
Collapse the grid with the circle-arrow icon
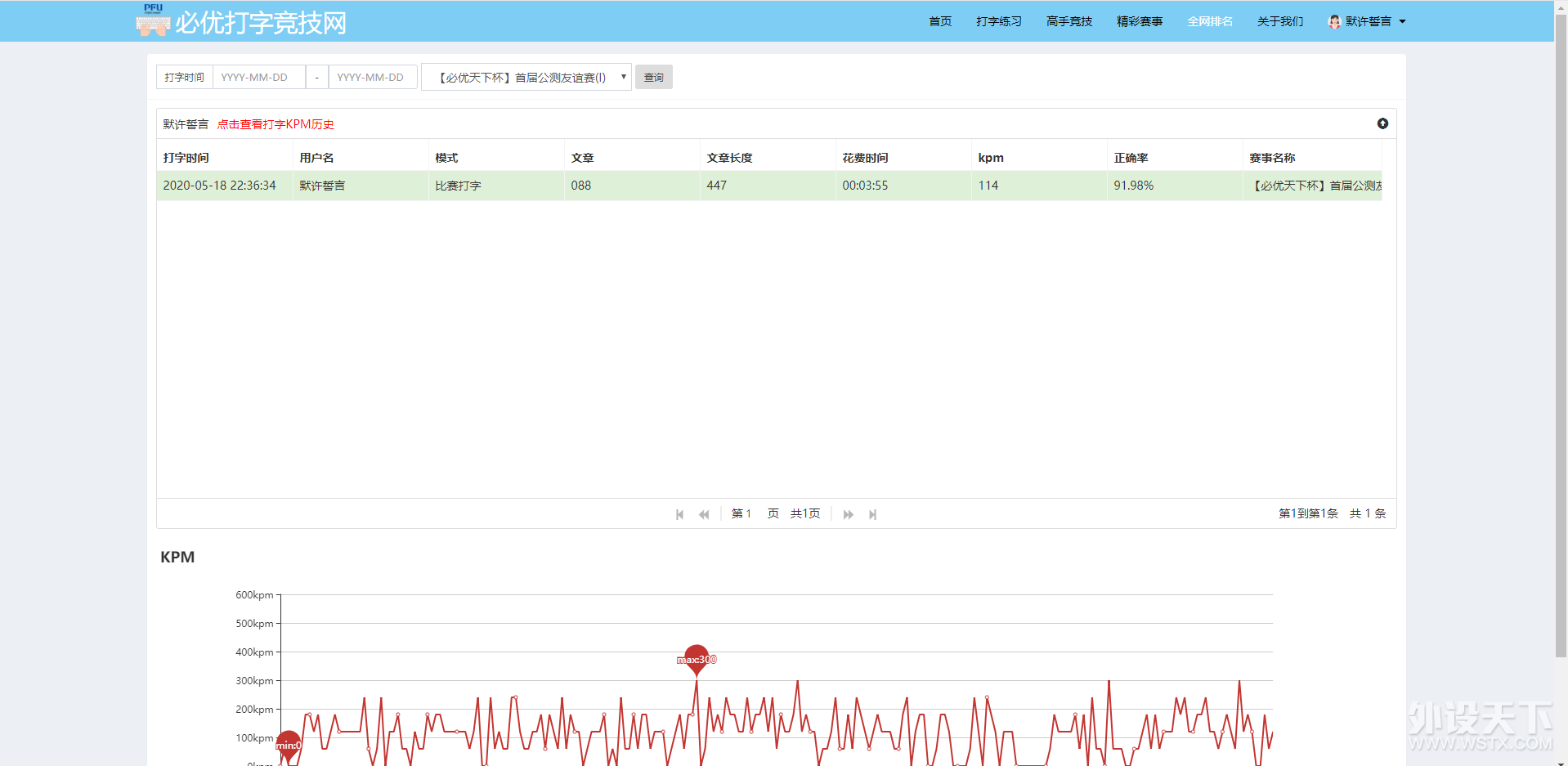point(1382,123)
